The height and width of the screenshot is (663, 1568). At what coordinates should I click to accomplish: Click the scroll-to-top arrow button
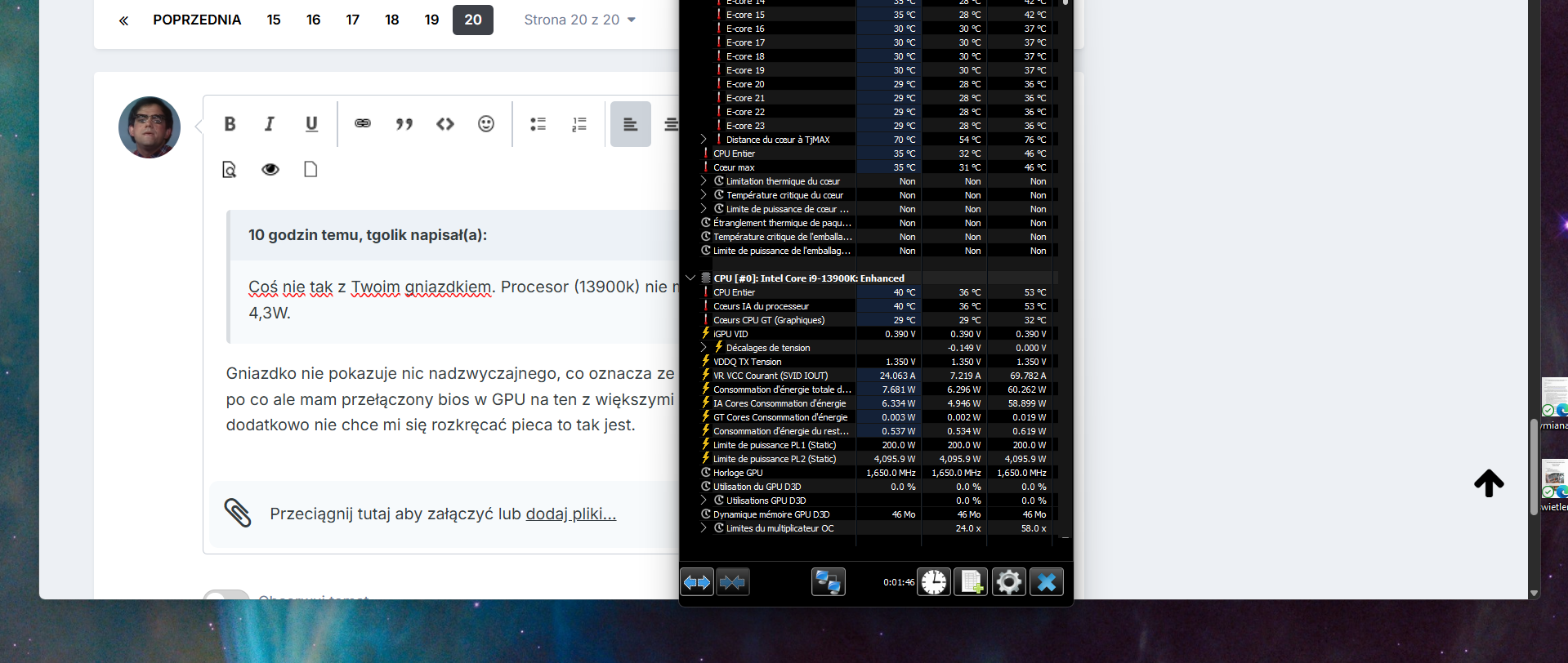(x=1489, y=483)
